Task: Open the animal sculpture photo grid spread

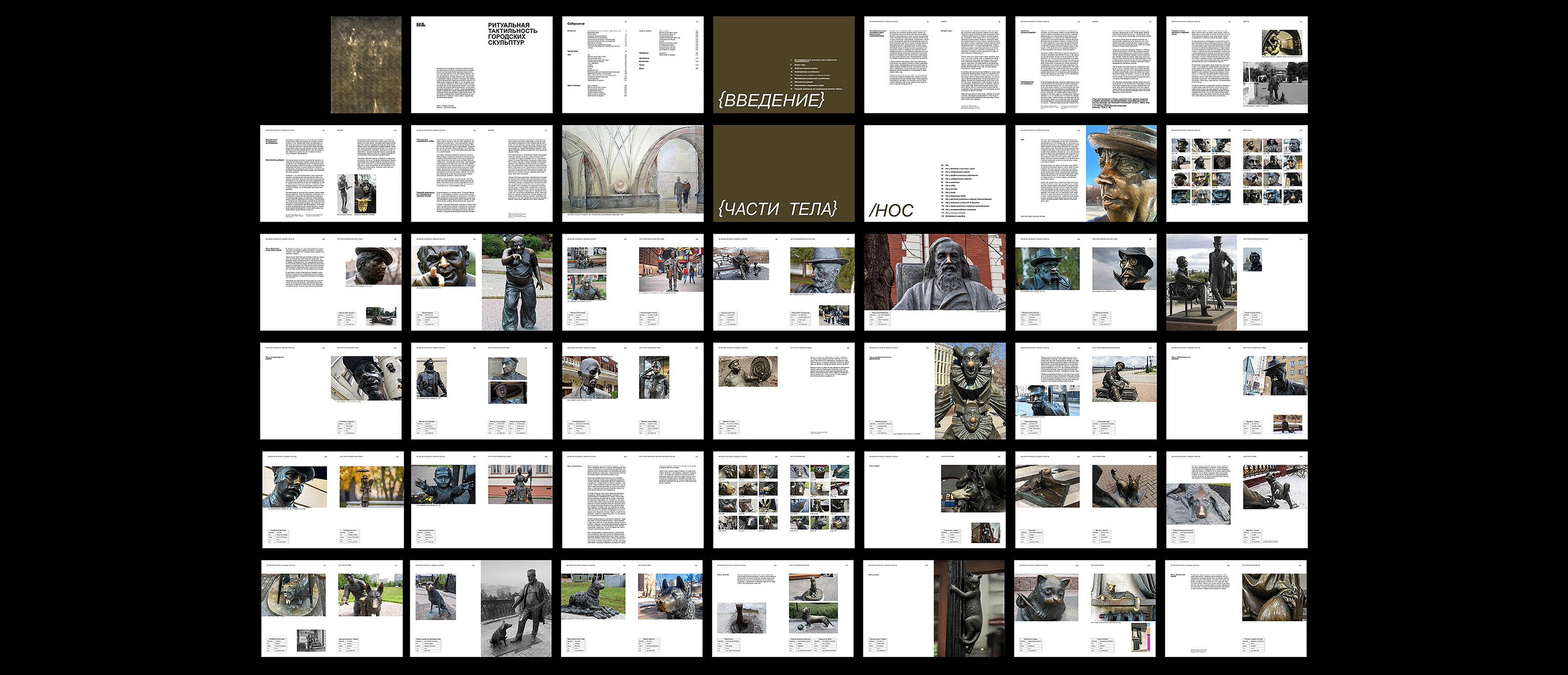Action: pos(784,500)
